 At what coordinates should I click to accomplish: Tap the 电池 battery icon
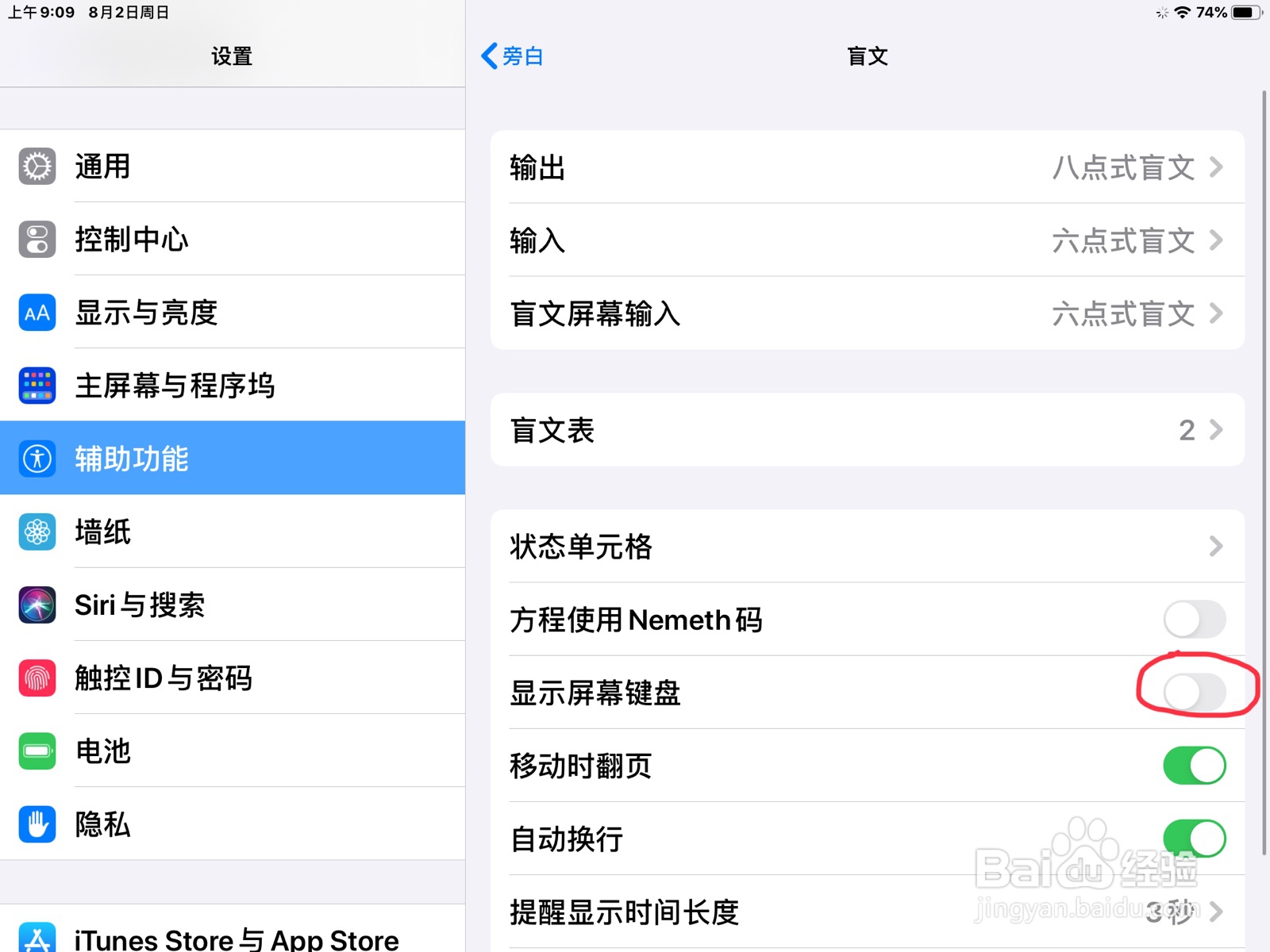37,750
